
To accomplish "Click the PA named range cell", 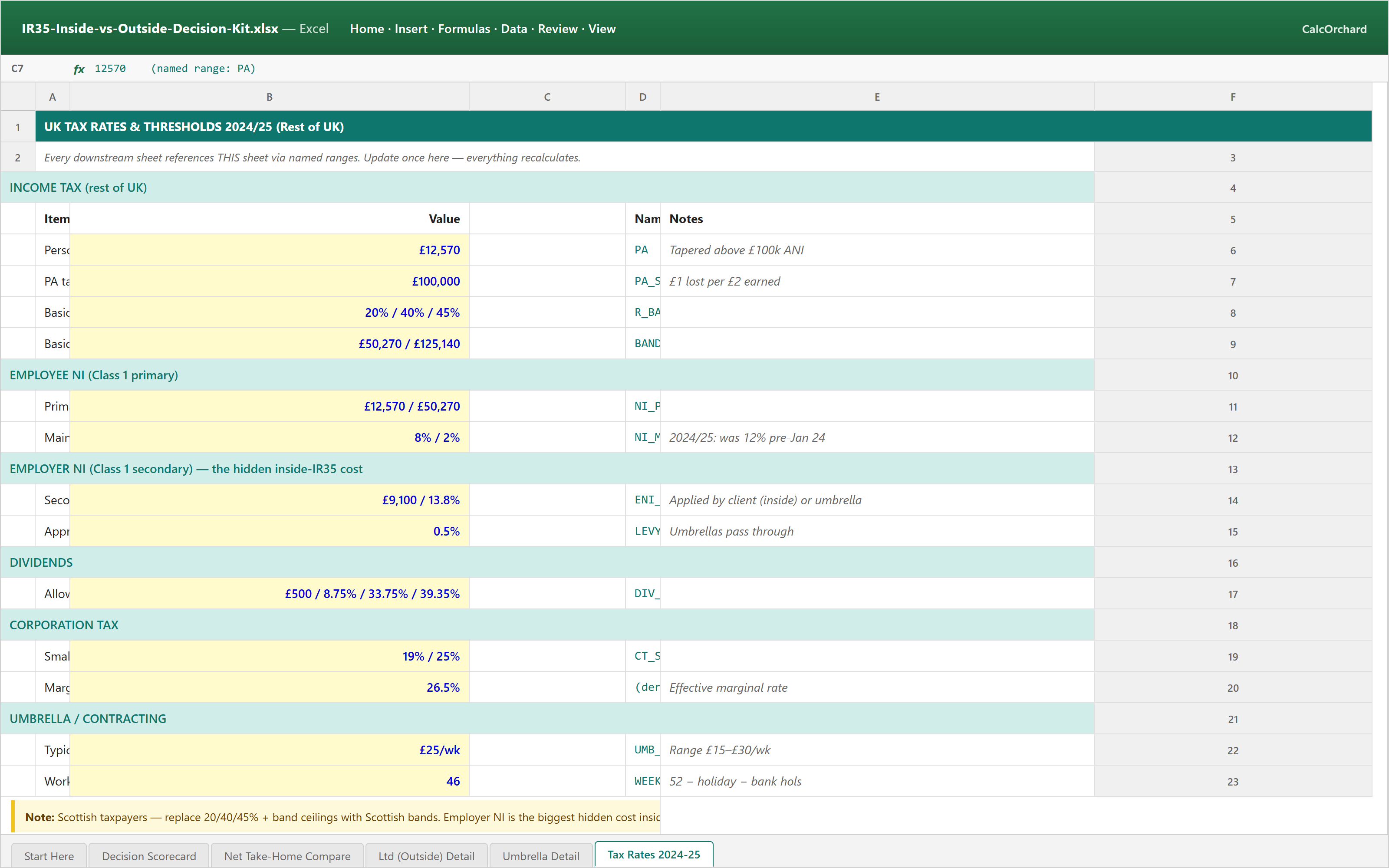I will click(x=643, y=250).
